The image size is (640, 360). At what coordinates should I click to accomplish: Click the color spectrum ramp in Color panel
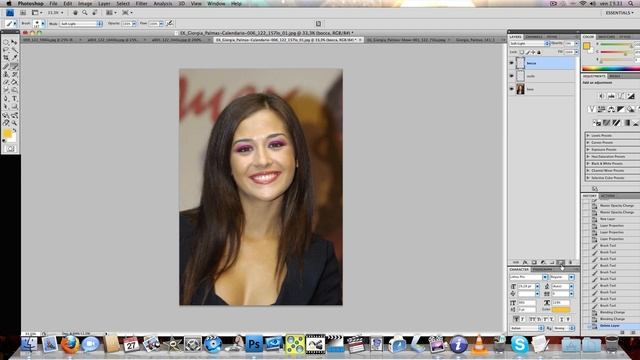[611, 68]
